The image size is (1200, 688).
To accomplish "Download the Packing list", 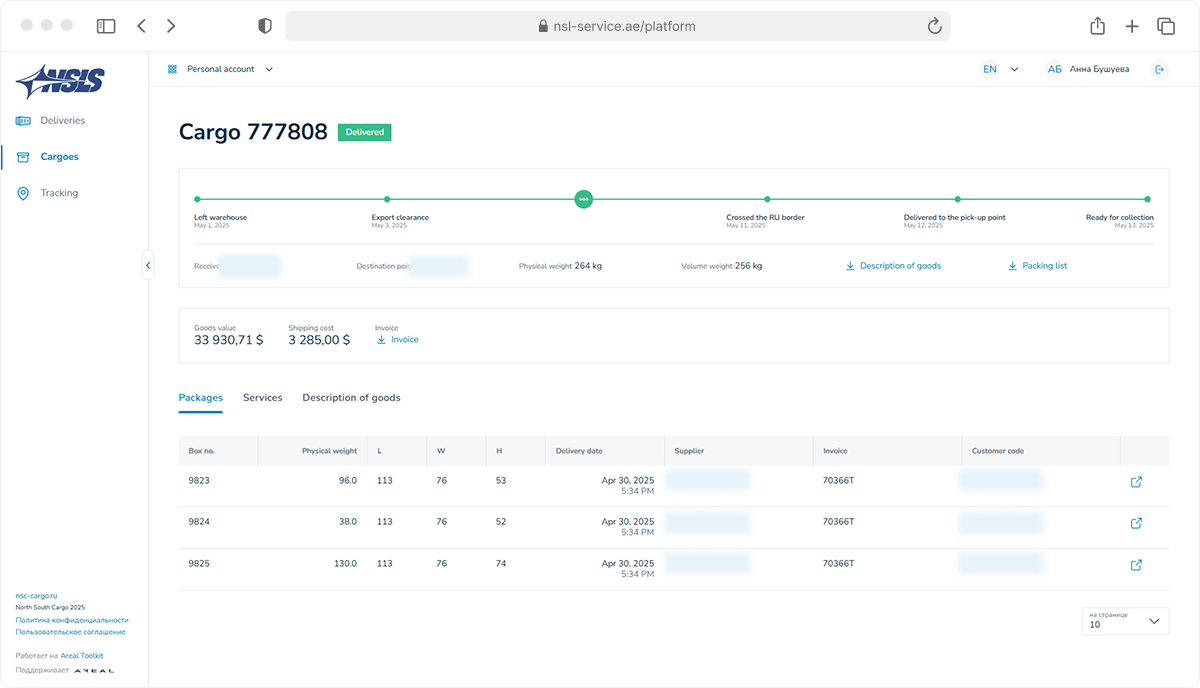I will 1037,266.
